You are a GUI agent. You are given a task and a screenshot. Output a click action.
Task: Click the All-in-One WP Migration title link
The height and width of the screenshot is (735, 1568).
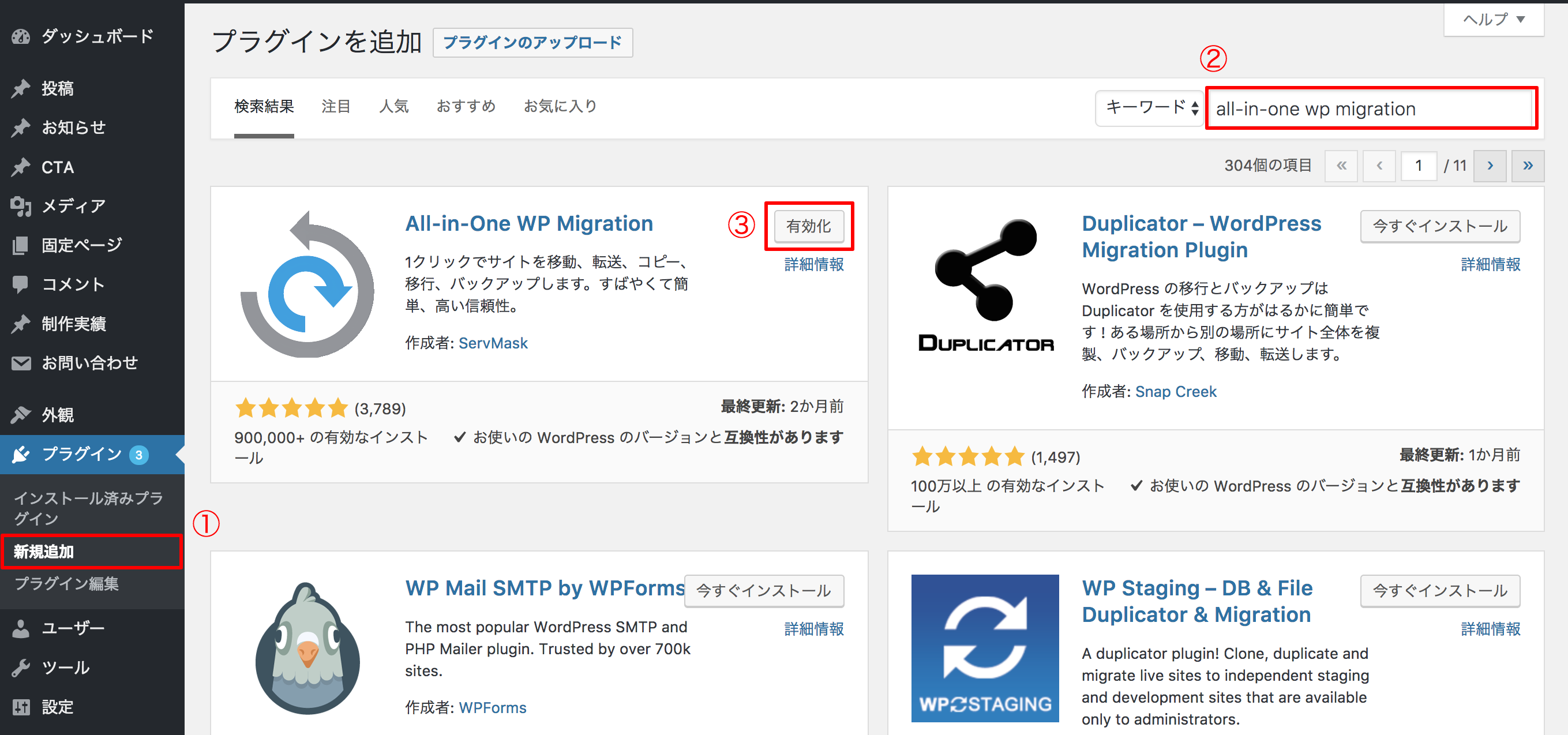tap(529, 223)
